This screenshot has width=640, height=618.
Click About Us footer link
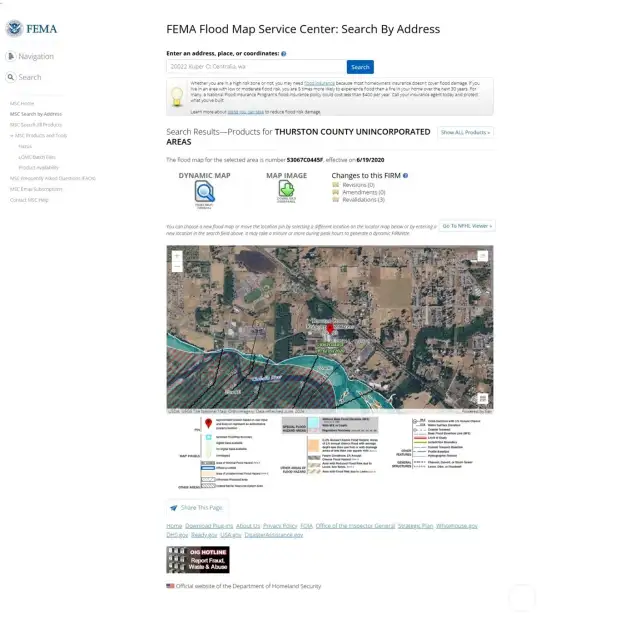[x=248, y=526]
